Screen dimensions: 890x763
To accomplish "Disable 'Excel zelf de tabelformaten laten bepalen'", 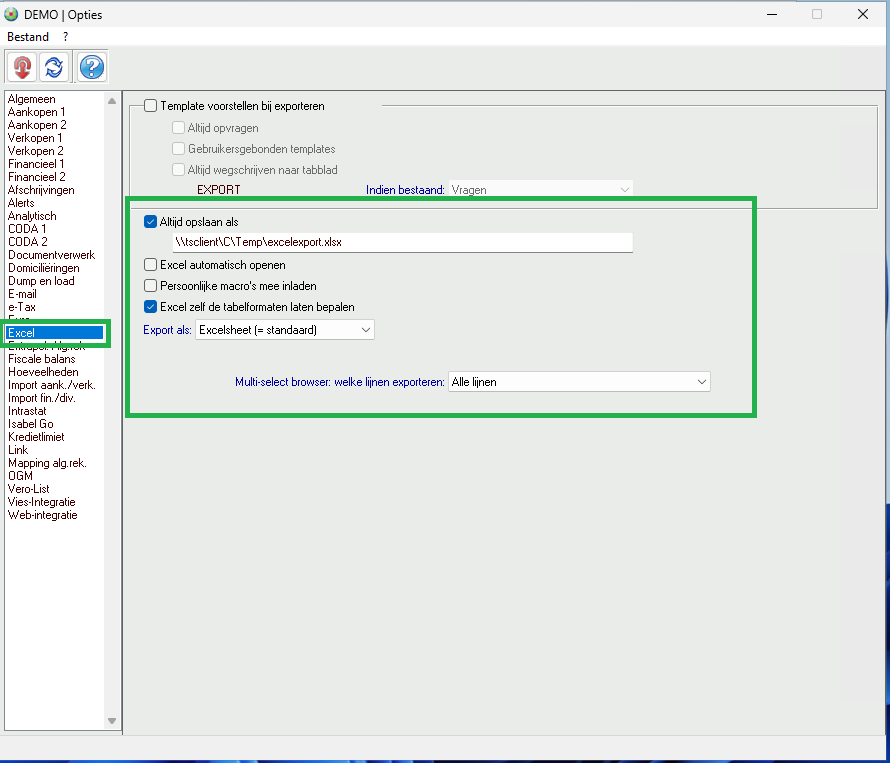I will (151, 307).
